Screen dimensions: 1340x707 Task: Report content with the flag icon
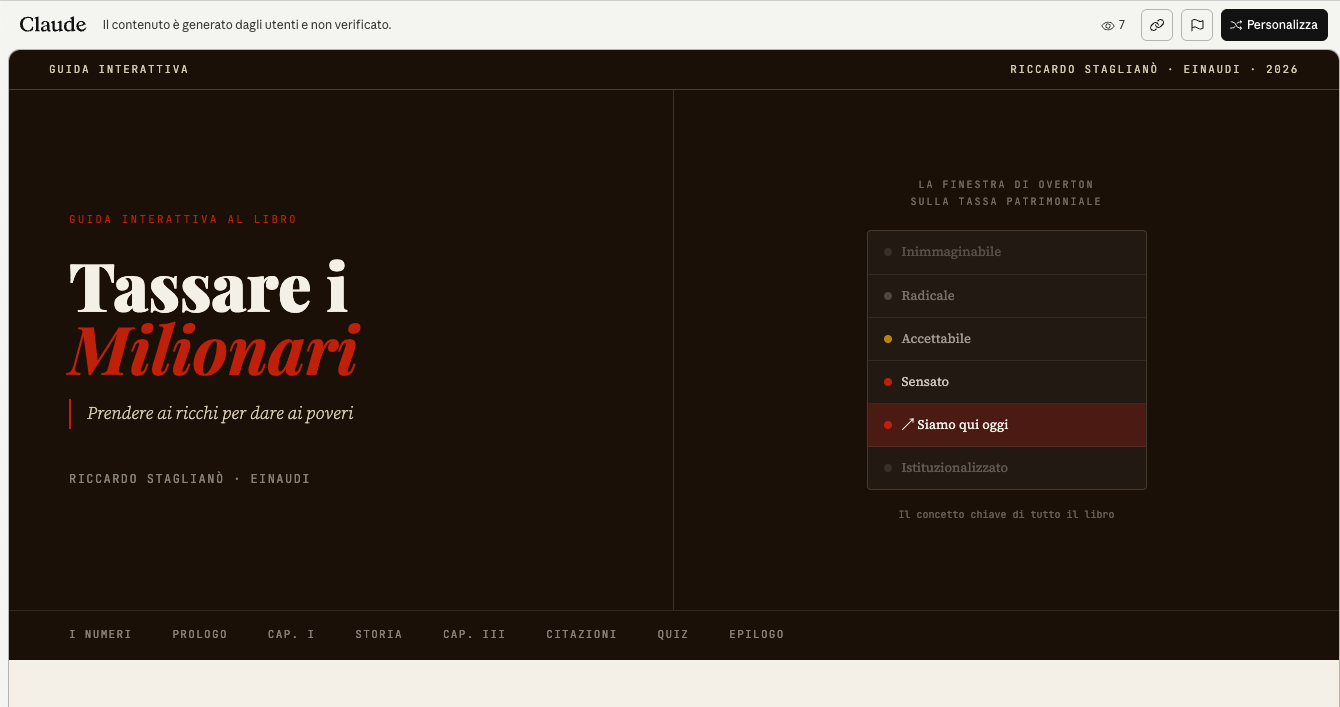1197,25
